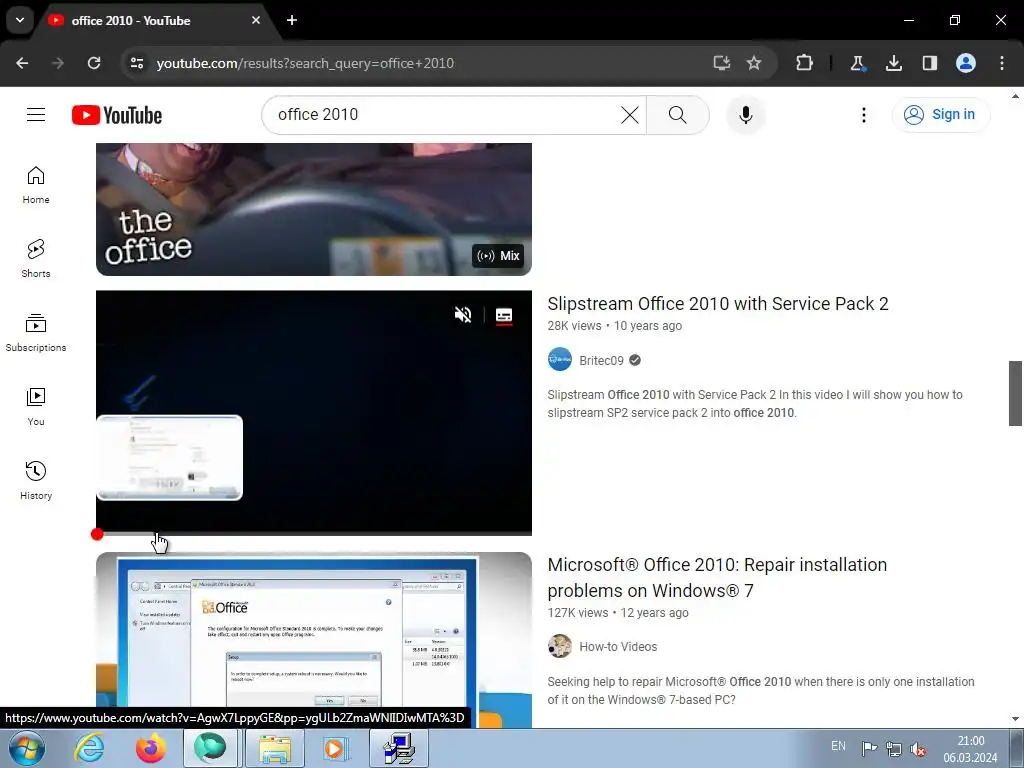Screen dimensions: 1024x768
Task: Click the page vertical scrollbar thumb
Action: pos(1015,393)
